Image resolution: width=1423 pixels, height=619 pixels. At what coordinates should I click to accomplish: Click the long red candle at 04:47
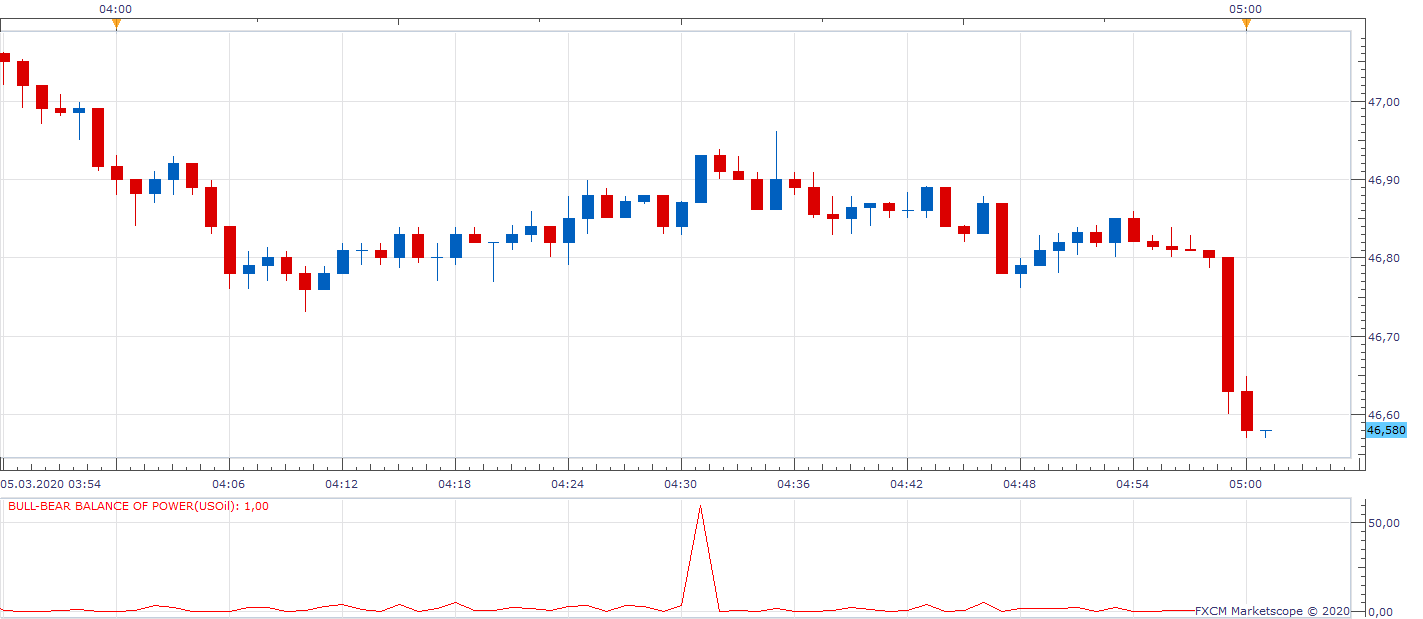click(x=1002, y=238)
